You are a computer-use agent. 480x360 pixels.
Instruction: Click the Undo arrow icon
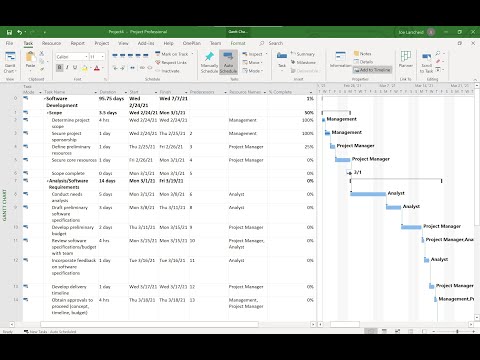20,32
